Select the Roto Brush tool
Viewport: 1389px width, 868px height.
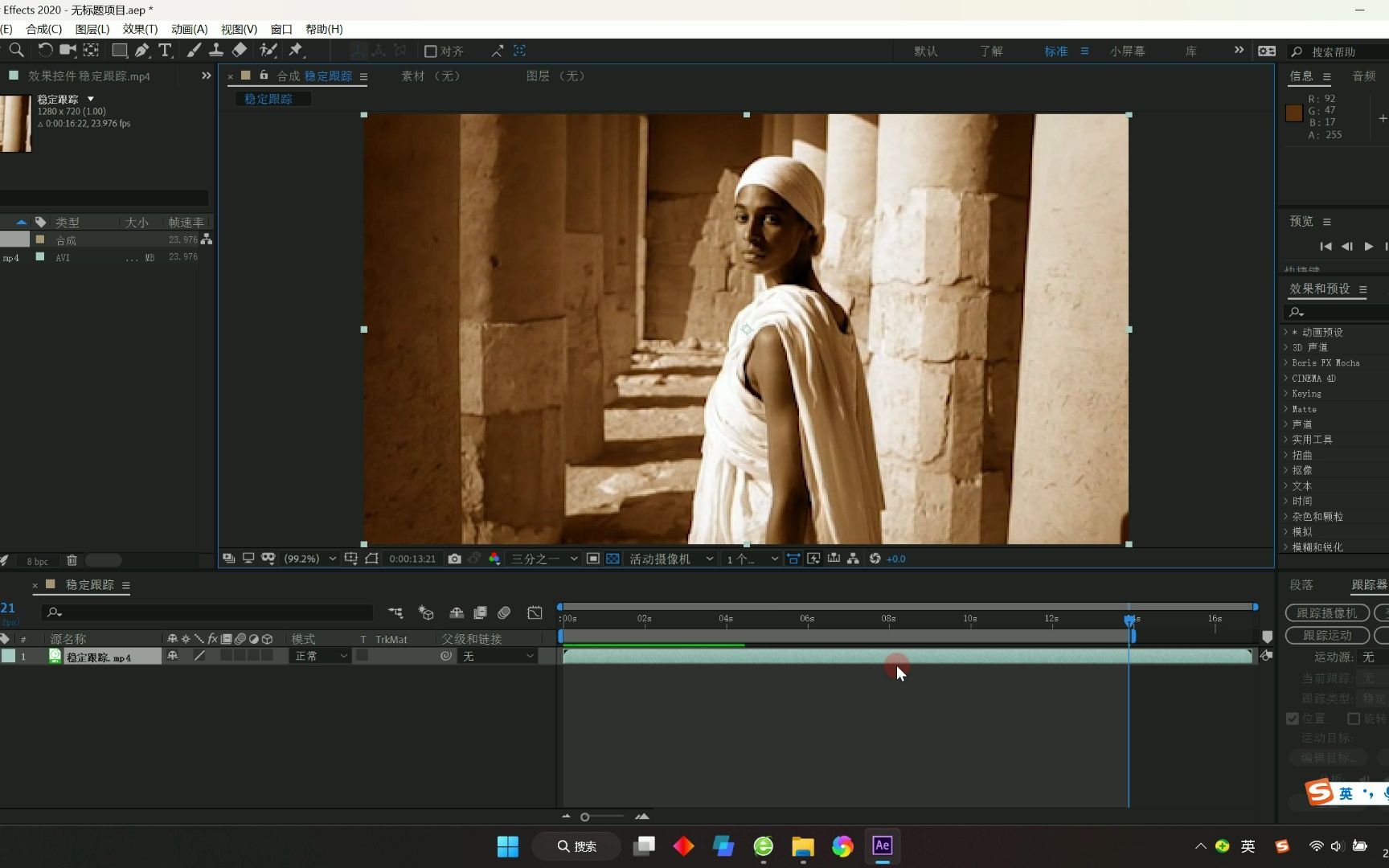click(268, 51)
